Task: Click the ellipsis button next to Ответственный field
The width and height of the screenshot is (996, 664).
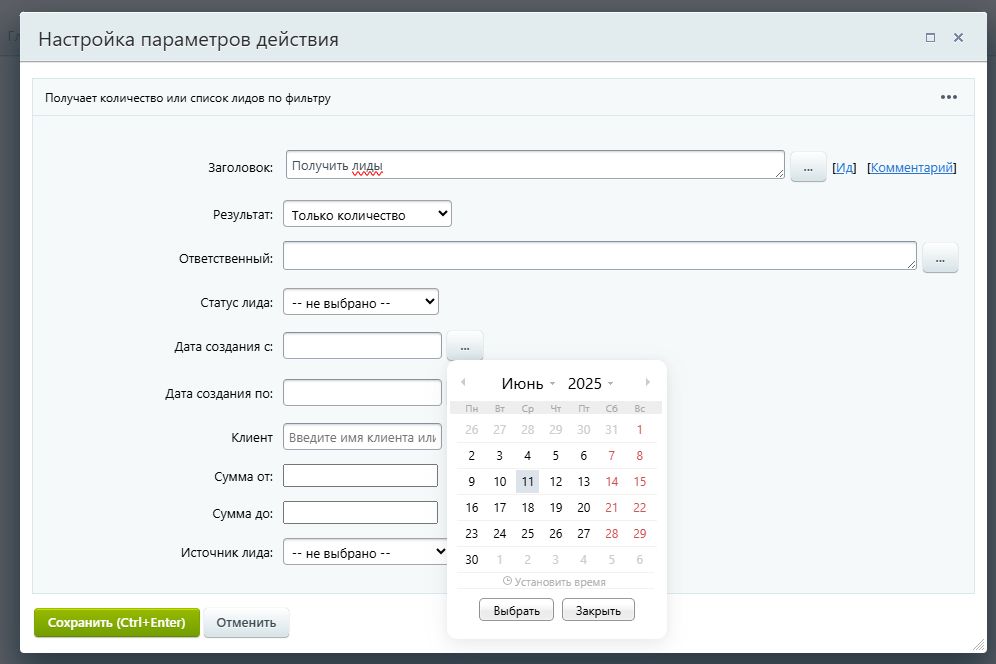Action: coord(940,258)
